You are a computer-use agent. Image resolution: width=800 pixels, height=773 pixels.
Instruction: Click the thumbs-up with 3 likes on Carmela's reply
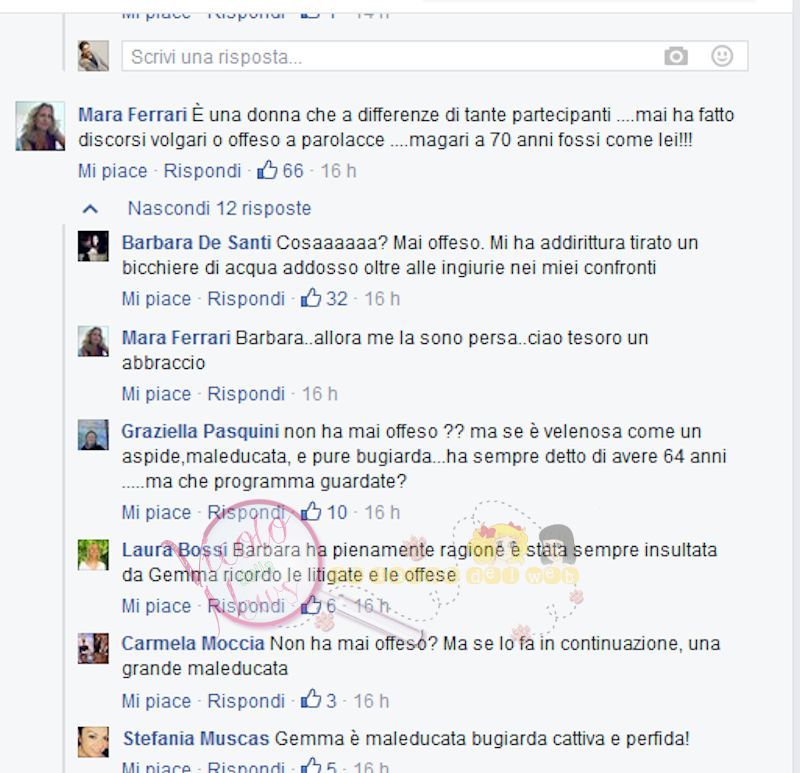311,700
